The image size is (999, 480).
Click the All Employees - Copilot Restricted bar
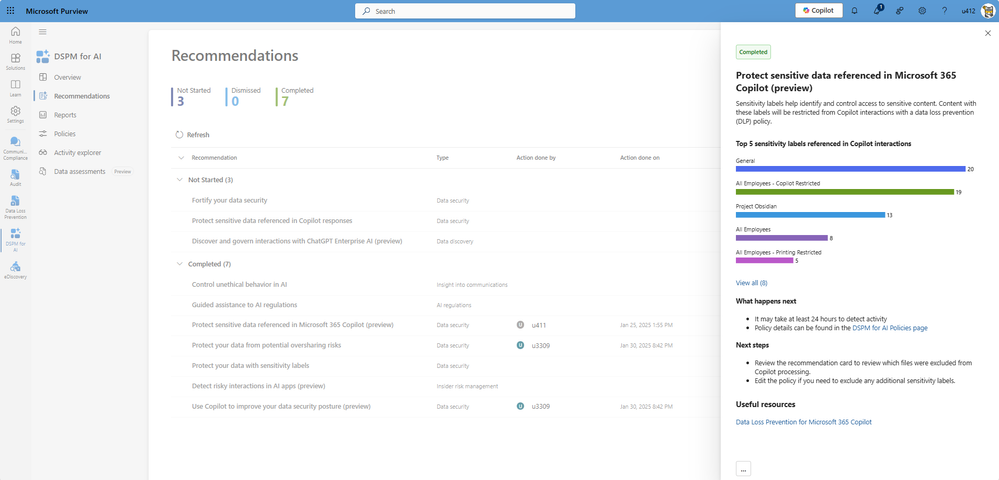tap(845, 192)
